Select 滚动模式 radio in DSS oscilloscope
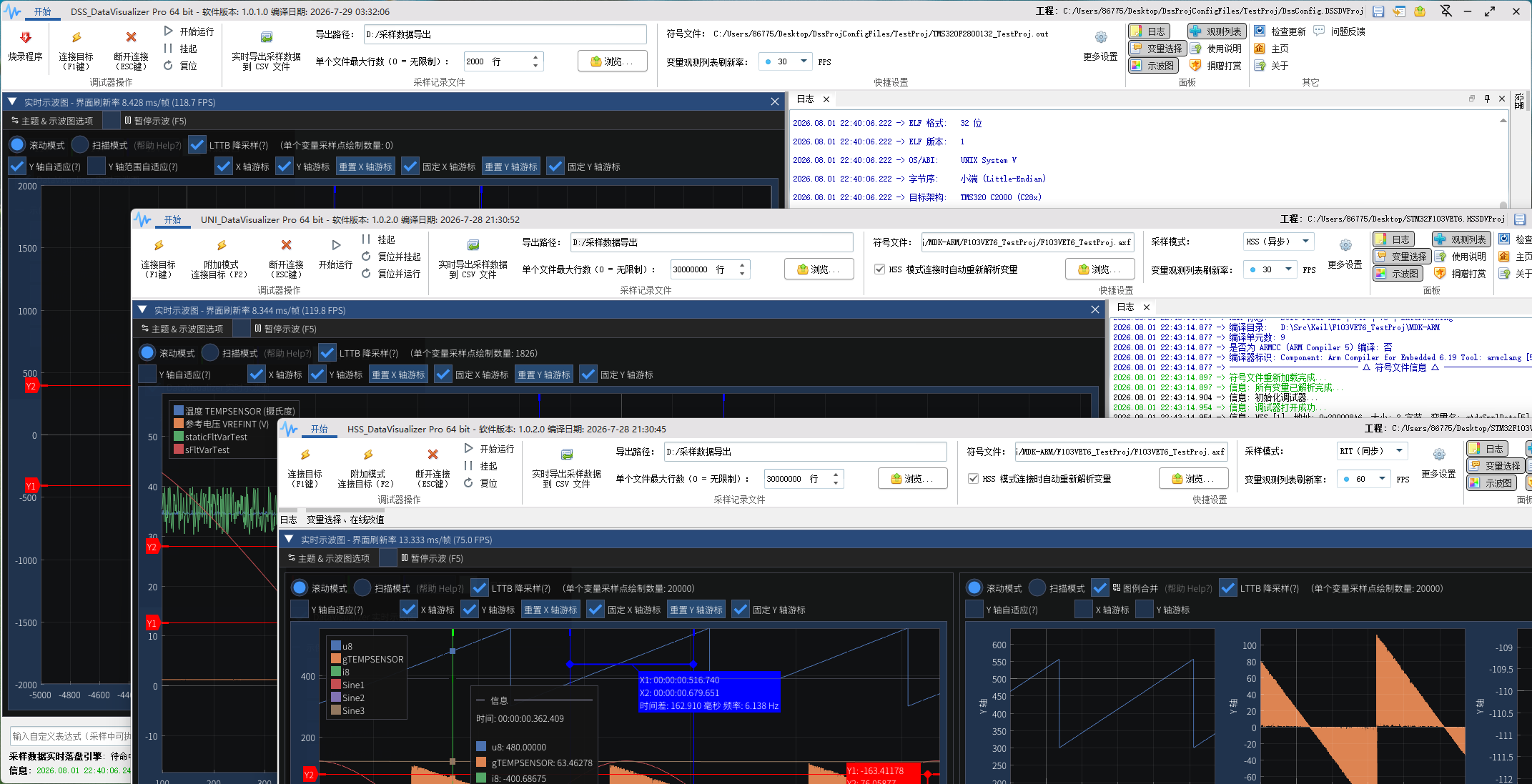This screenshot has height=784, width=1532. click(x=17, y=145)
